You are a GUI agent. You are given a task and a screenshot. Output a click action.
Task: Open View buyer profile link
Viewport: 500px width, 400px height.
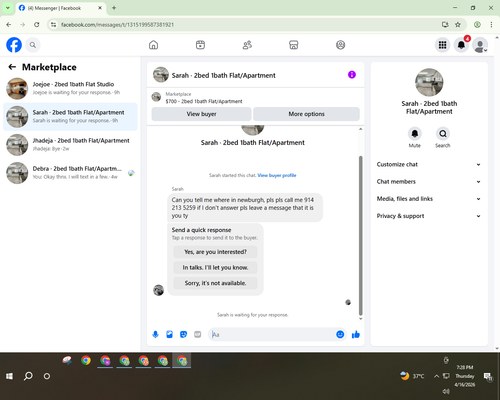(x=277, y=175)
